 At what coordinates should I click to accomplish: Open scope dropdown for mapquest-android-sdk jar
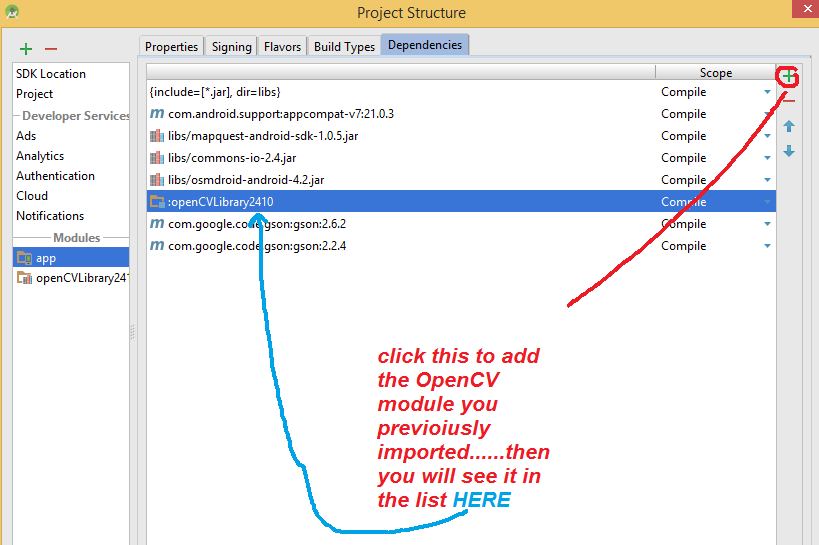point(767,136)
